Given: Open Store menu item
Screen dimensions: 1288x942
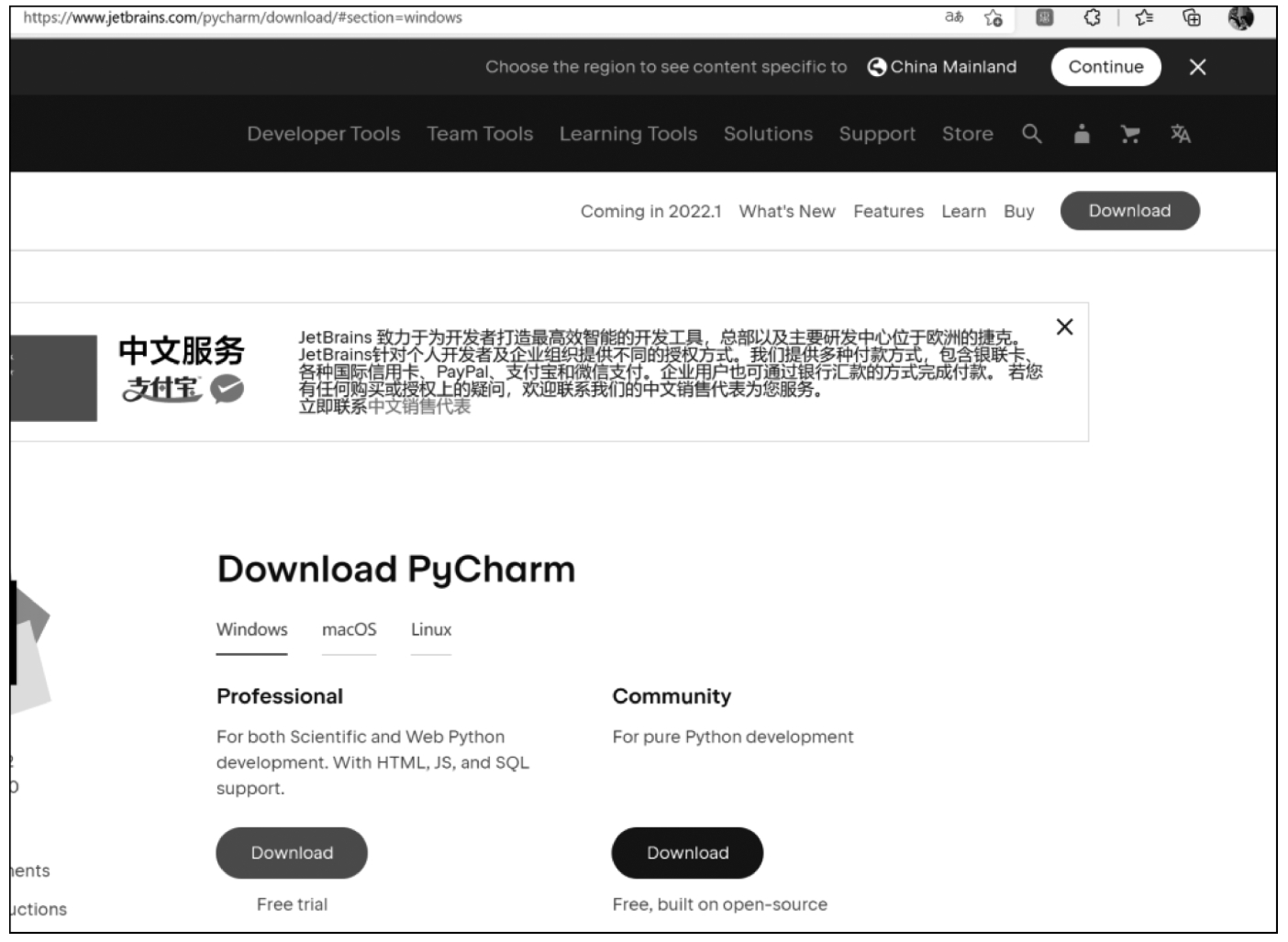Looking at the screenshot, I should click(967, 134).
